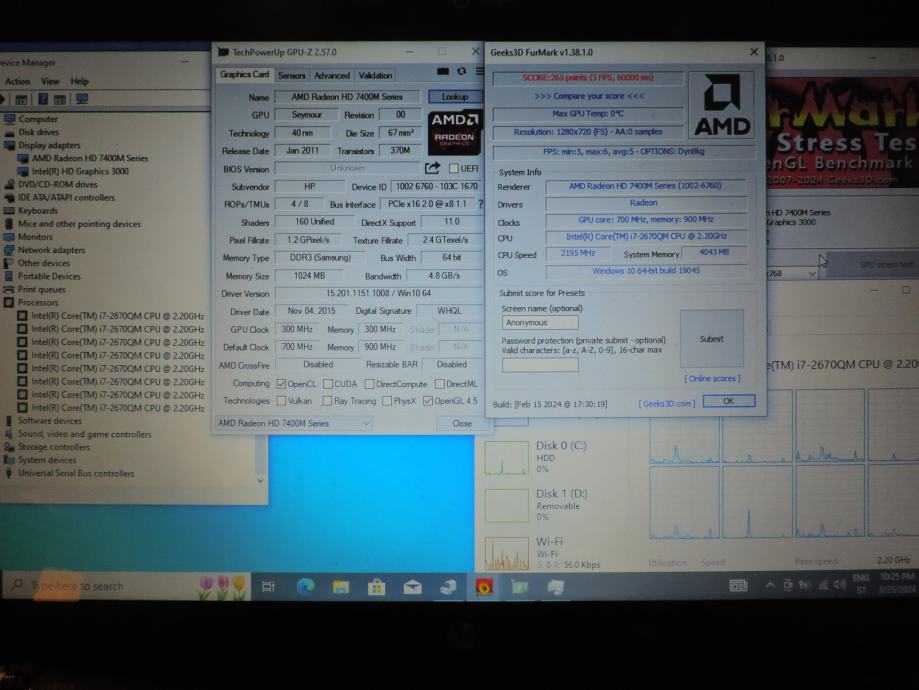Screen dimensions: 919x690
Task: Select Display adapters in Device Manager
Action: click(49, 145)
